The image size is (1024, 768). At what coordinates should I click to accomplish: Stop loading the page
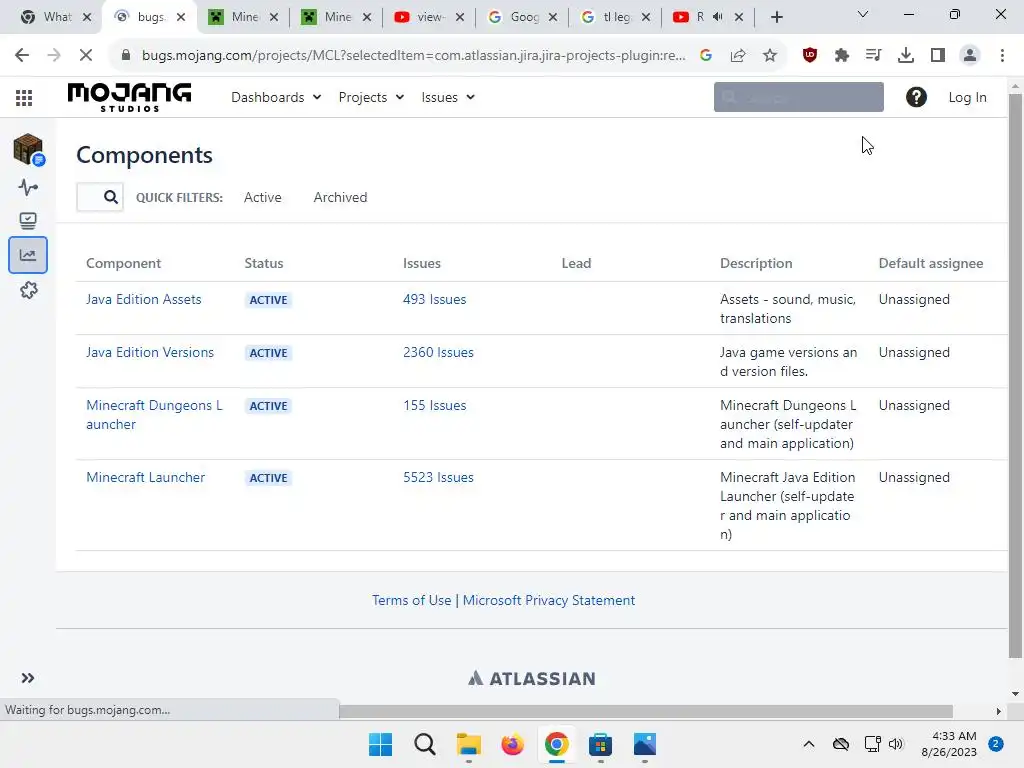coord(86,55)
